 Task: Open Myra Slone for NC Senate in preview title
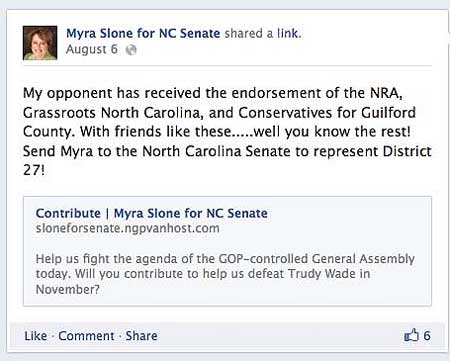[x=191, y=213]
